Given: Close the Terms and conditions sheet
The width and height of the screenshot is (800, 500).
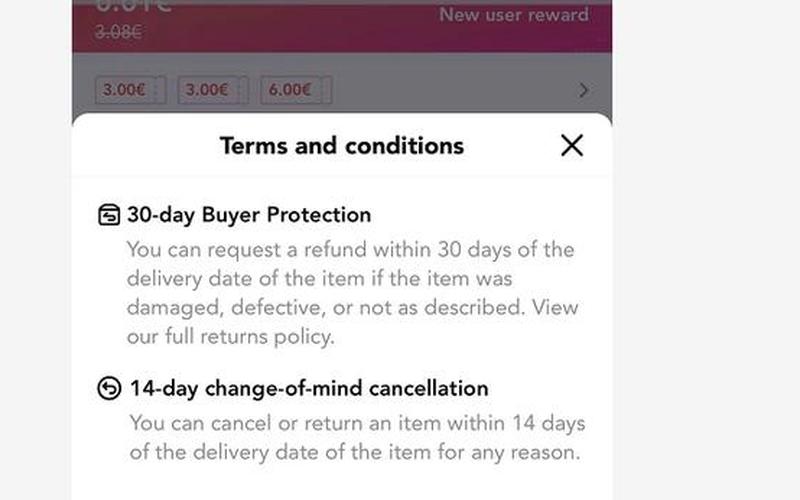Looking at the screenshot, I should [x=572, y=145].
